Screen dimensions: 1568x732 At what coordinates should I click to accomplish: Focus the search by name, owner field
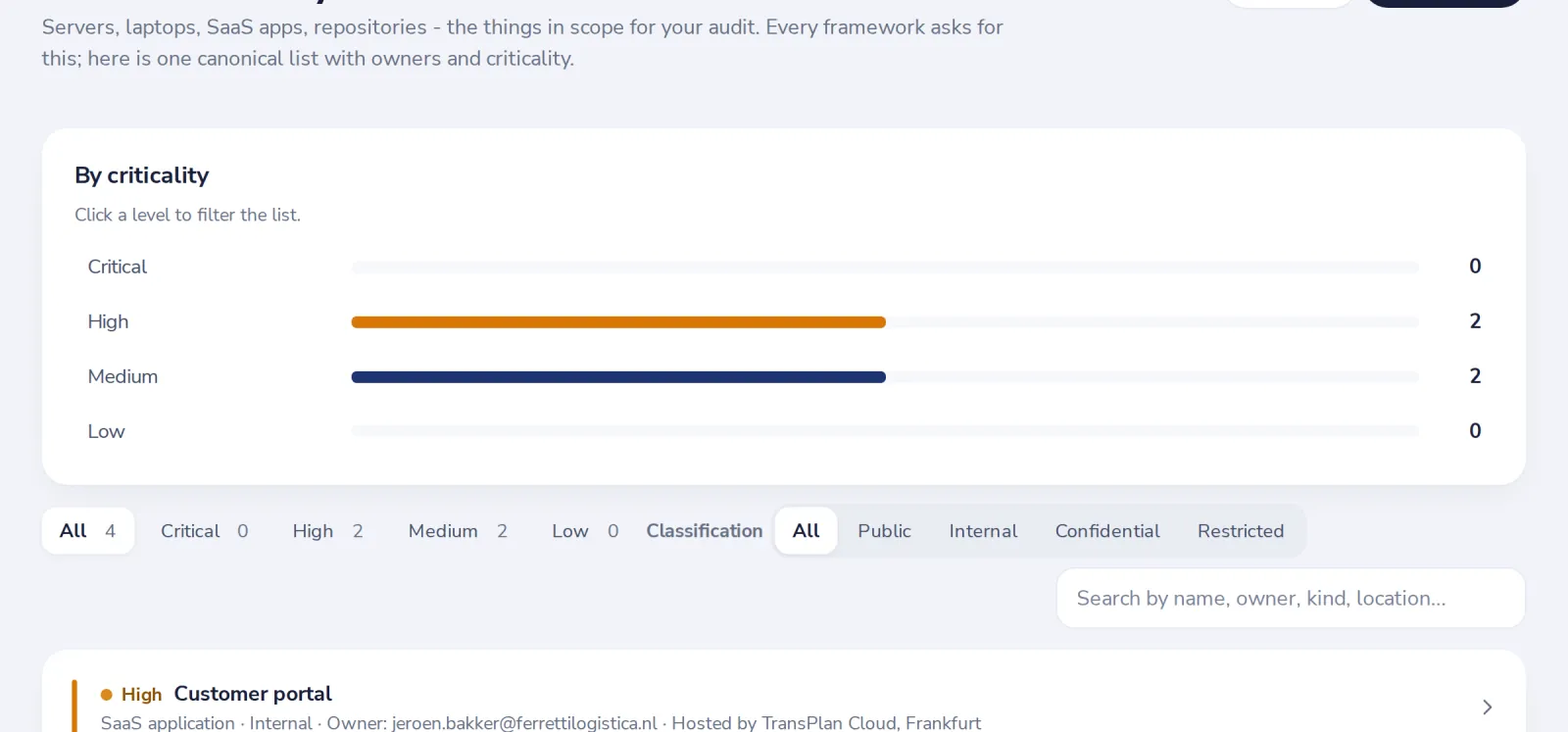click(1291, 599)
